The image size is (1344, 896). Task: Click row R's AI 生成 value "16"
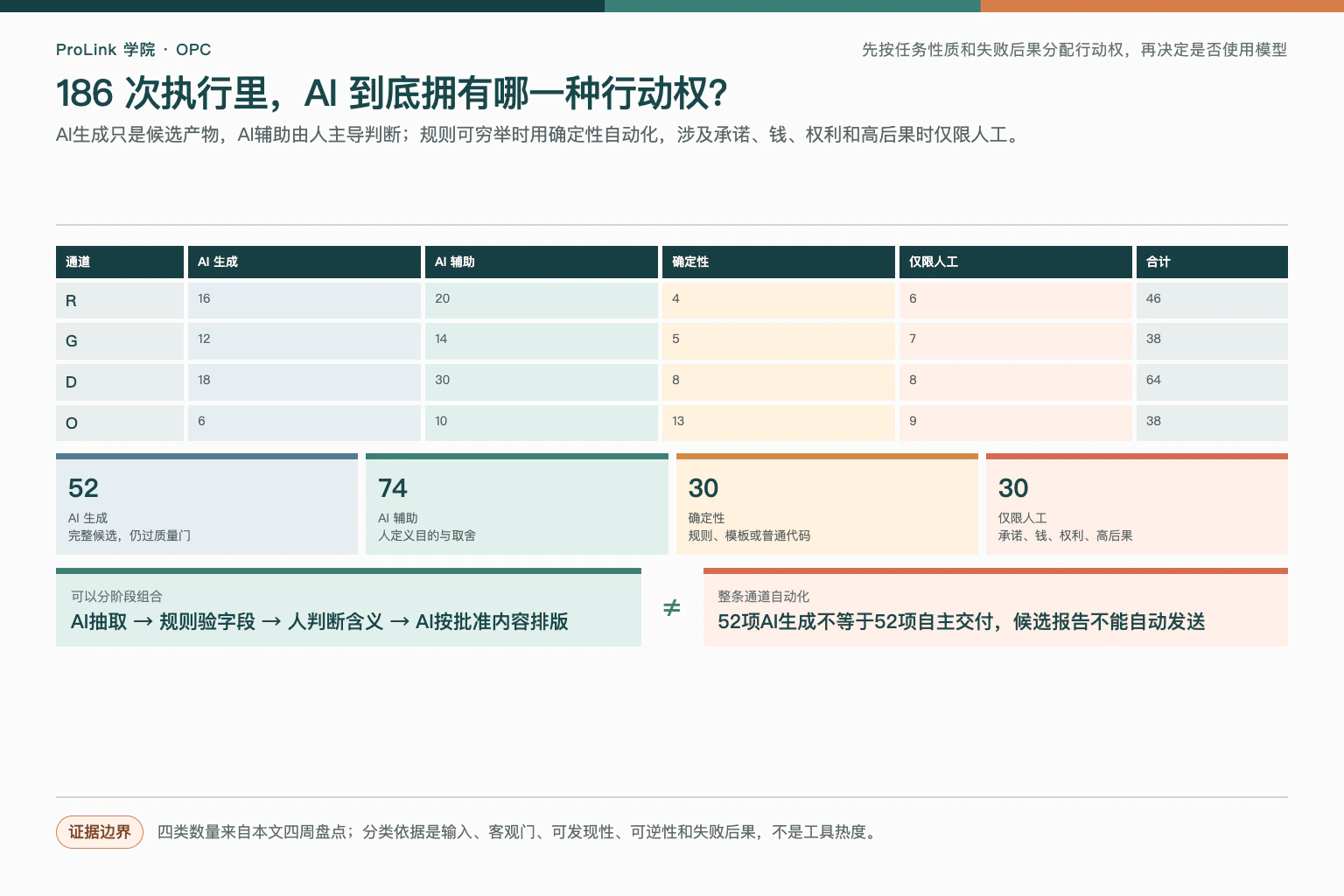(x=204, y=298)
